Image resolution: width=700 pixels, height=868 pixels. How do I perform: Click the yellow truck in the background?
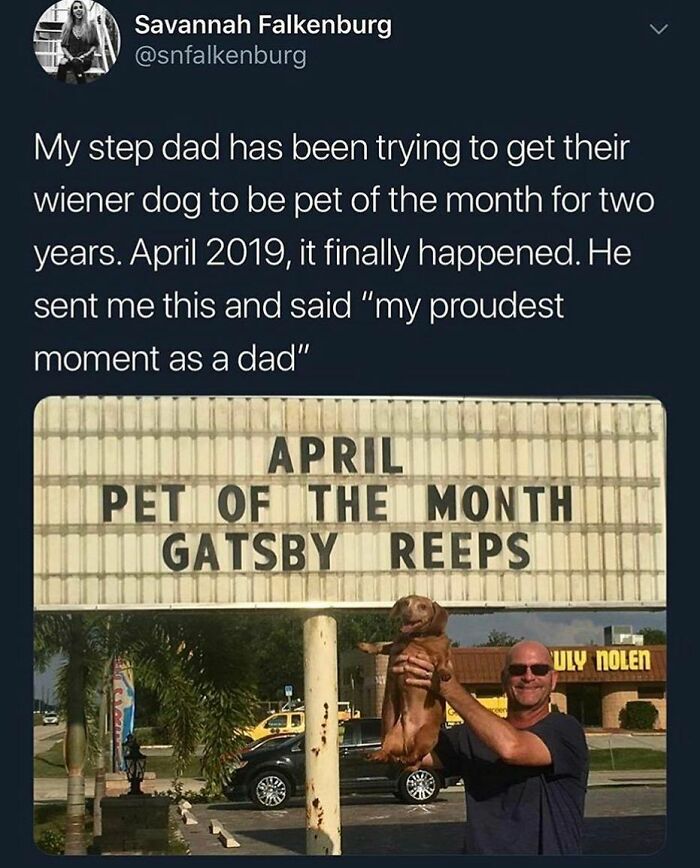pos(277,724)
